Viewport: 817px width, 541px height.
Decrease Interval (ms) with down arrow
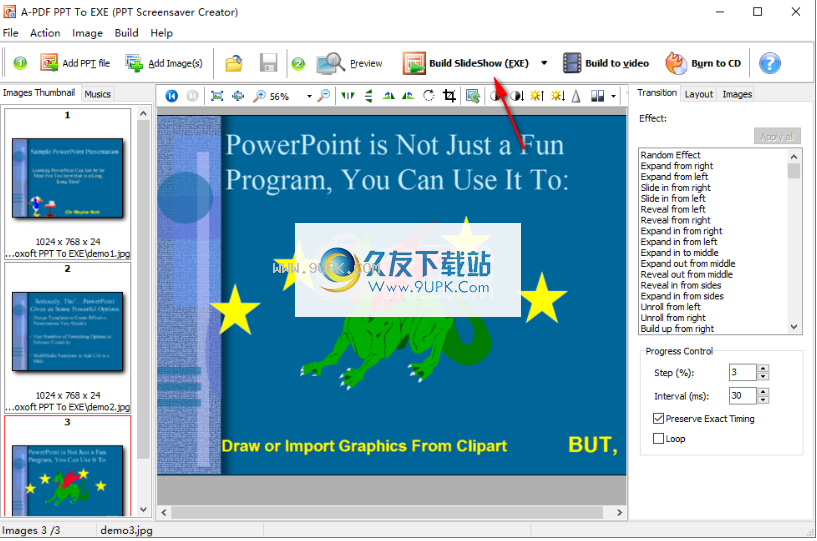point(763,400)
